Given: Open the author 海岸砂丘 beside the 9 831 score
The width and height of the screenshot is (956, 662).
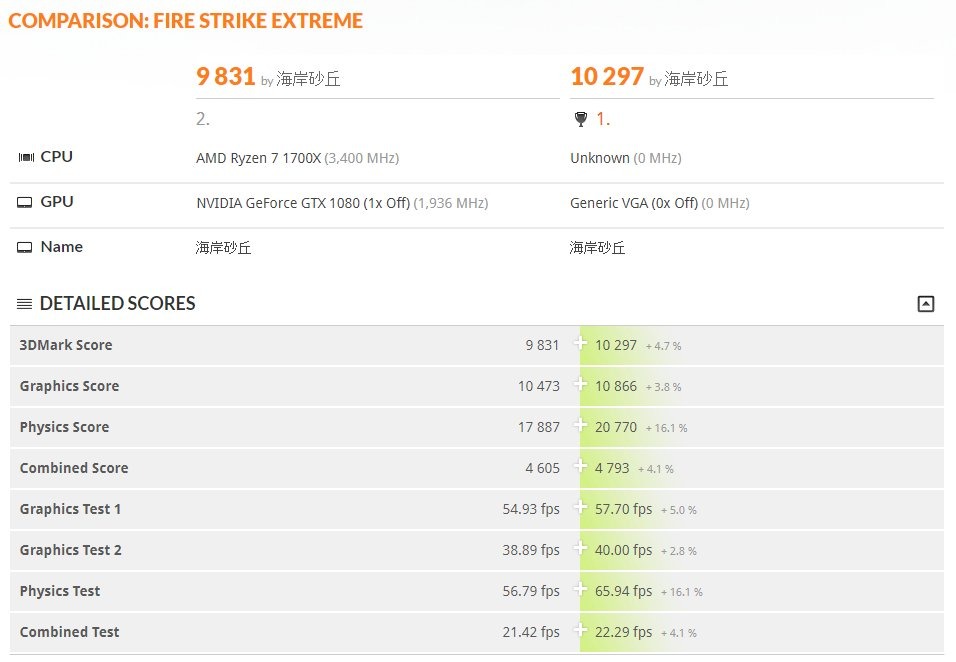Looking at the screenshot, I should pos(308,79).
